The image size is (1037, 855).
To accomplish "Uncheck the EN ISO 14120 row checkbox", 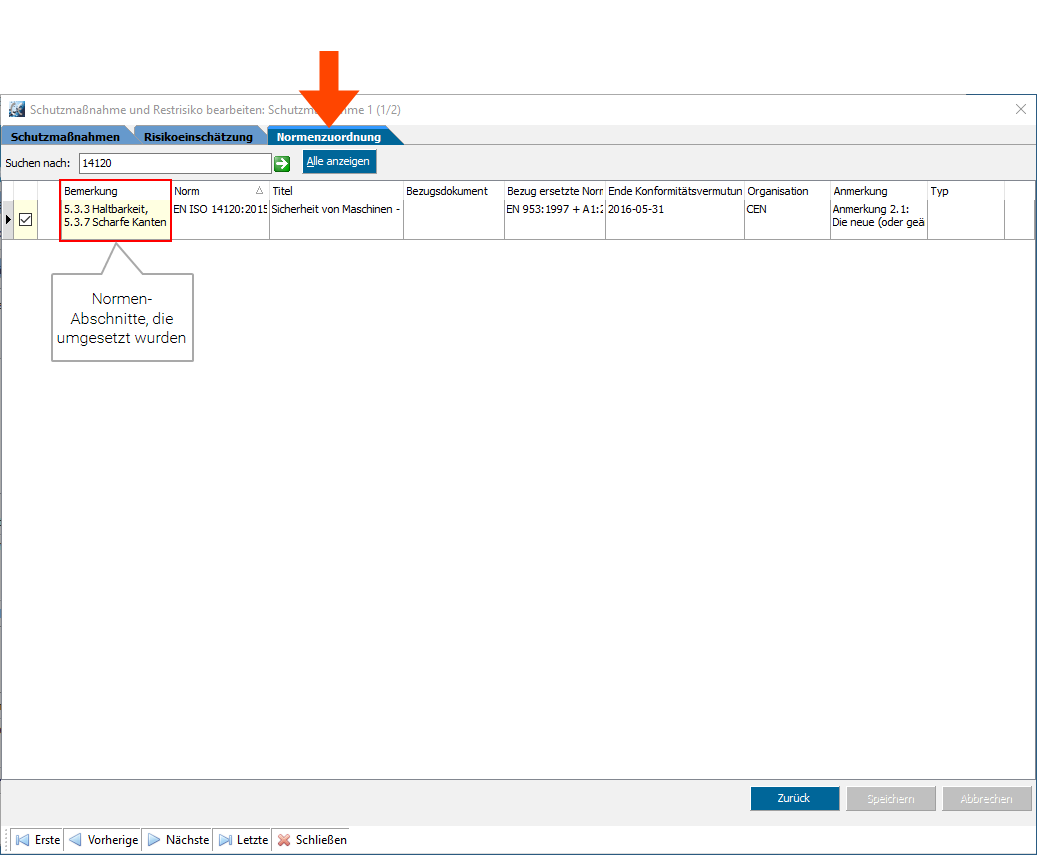I will [26, 219].
